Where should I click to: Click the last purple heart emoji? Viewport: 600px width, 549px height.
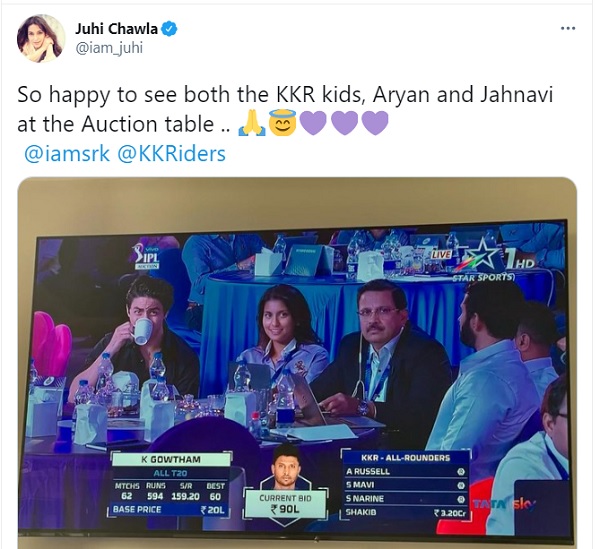(375, 124)
